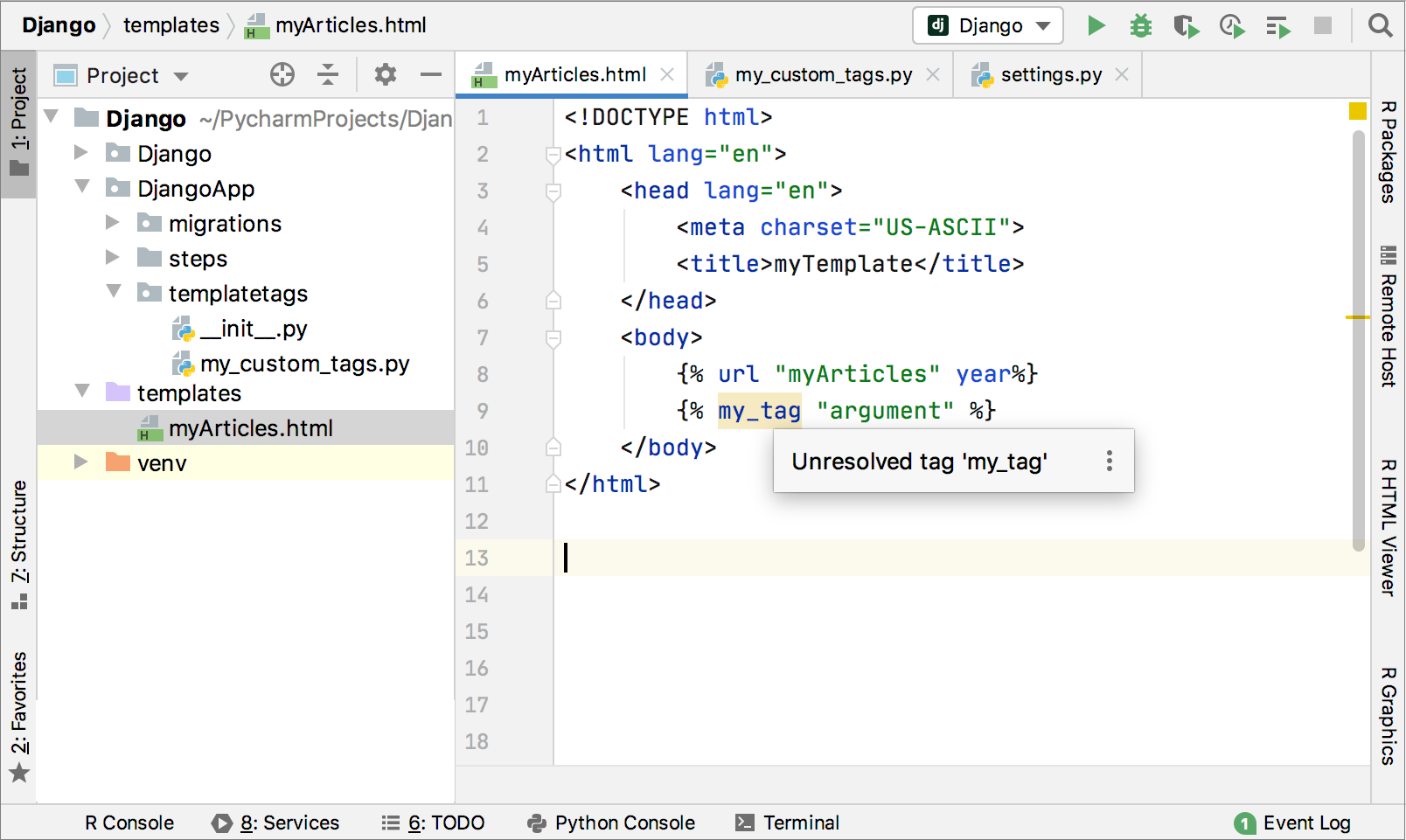Viewport: 1406px width, 840px height.
Task: Start debugging with the bug icon
Action: pos(1140,25)
